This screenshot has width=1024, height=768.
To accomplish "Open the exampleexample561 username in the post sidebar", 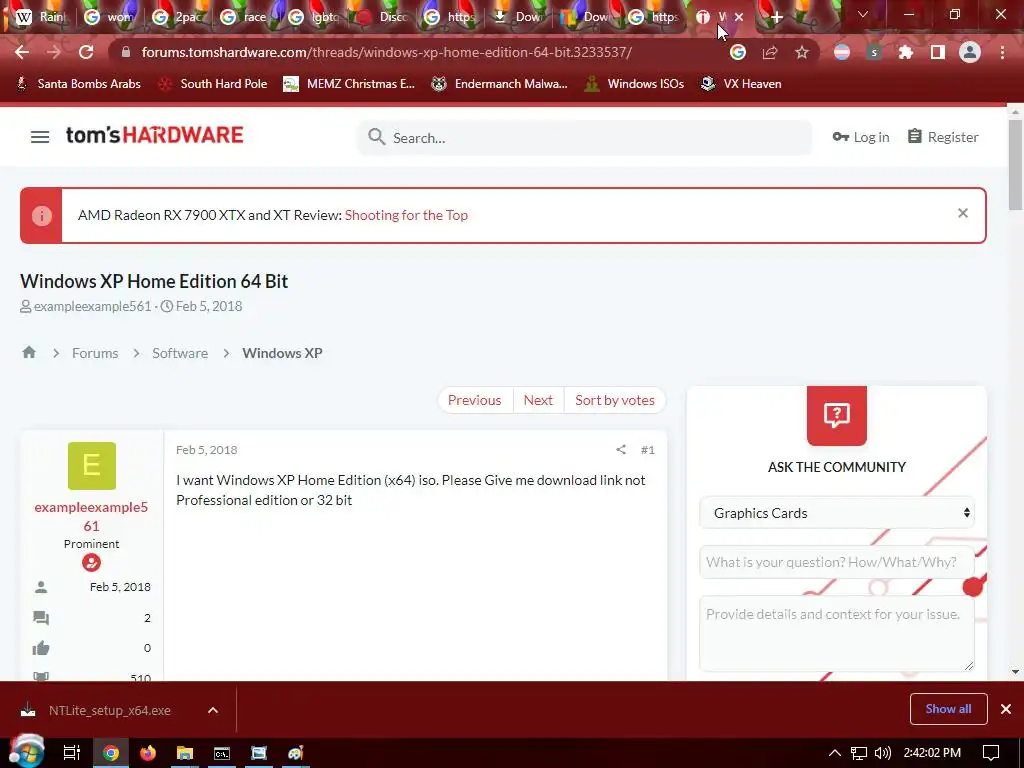I will pos(91,516).
